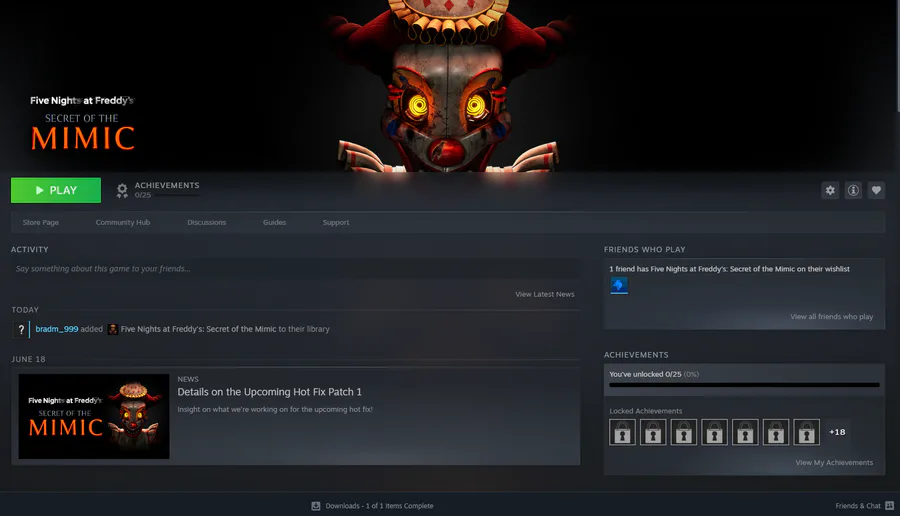The image size is (900, 516).
Task: Click the +18 more achievements indicator
Action: tap(837, 432)
